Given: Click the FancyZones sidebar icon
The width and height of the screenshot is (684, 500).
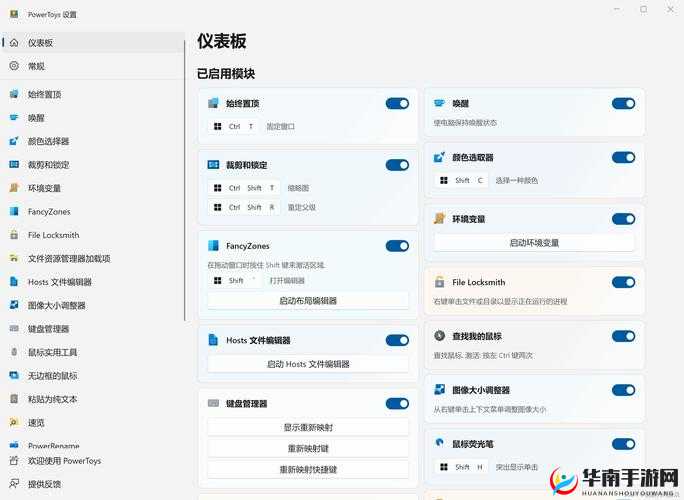Looking at the screenshot, I should pos(14,212).
